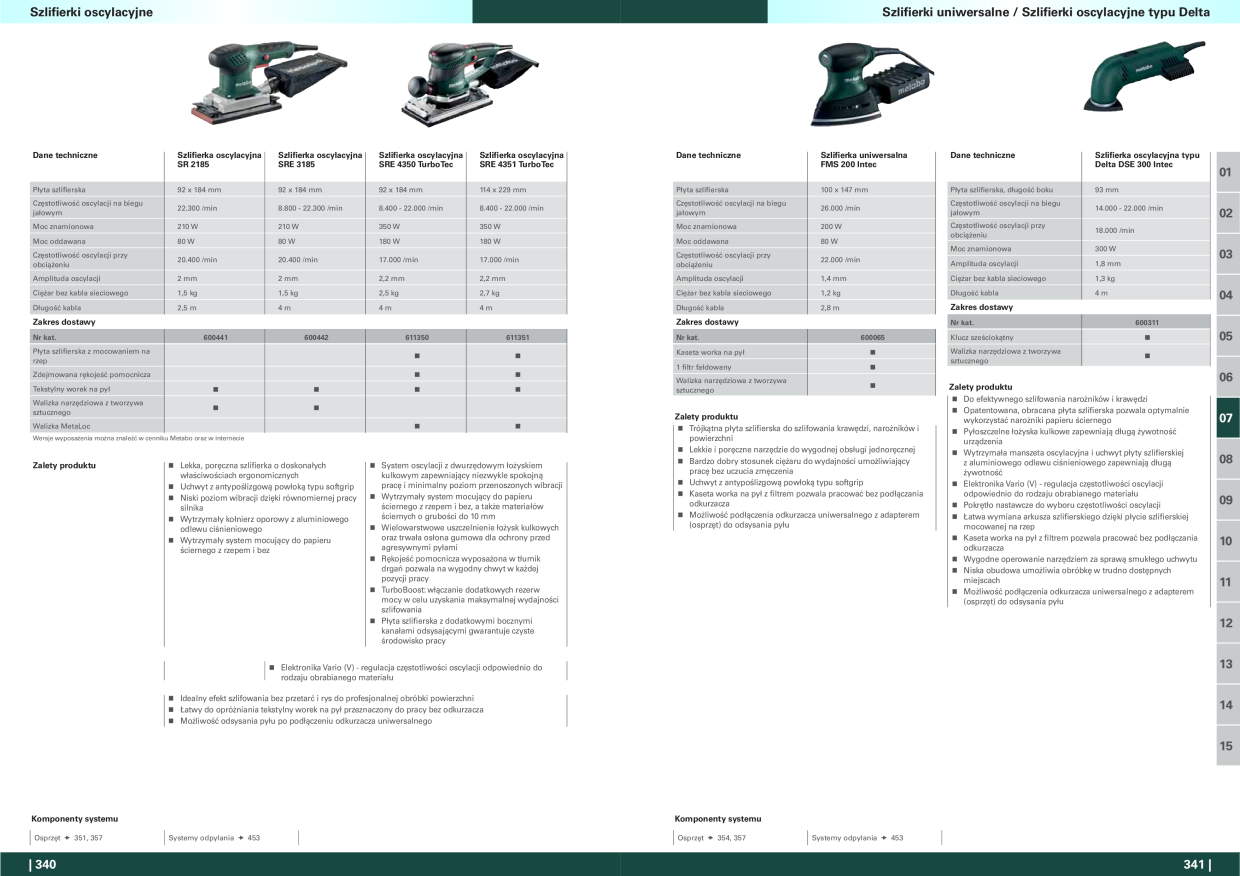
Task: Click the FMS 200 Intec sander image
Action: pos(871,82)
